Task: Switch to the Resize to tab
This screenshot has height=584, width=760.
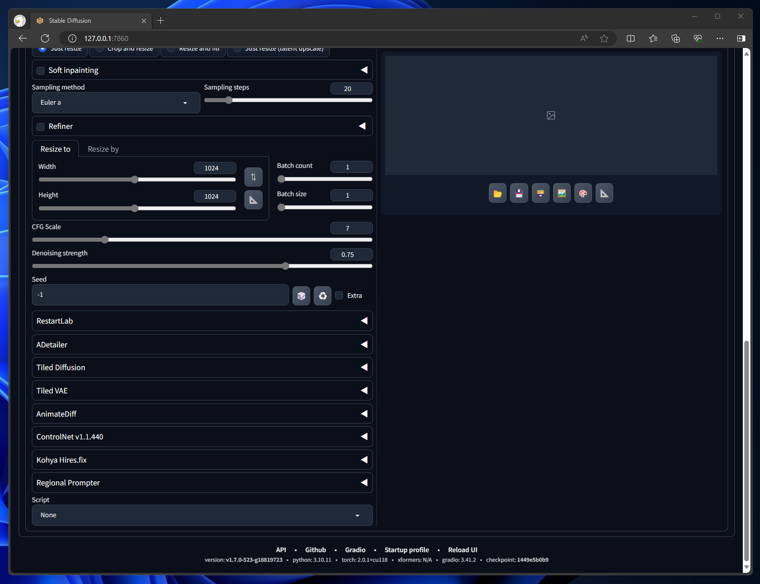Action: [x=55, y=149]
